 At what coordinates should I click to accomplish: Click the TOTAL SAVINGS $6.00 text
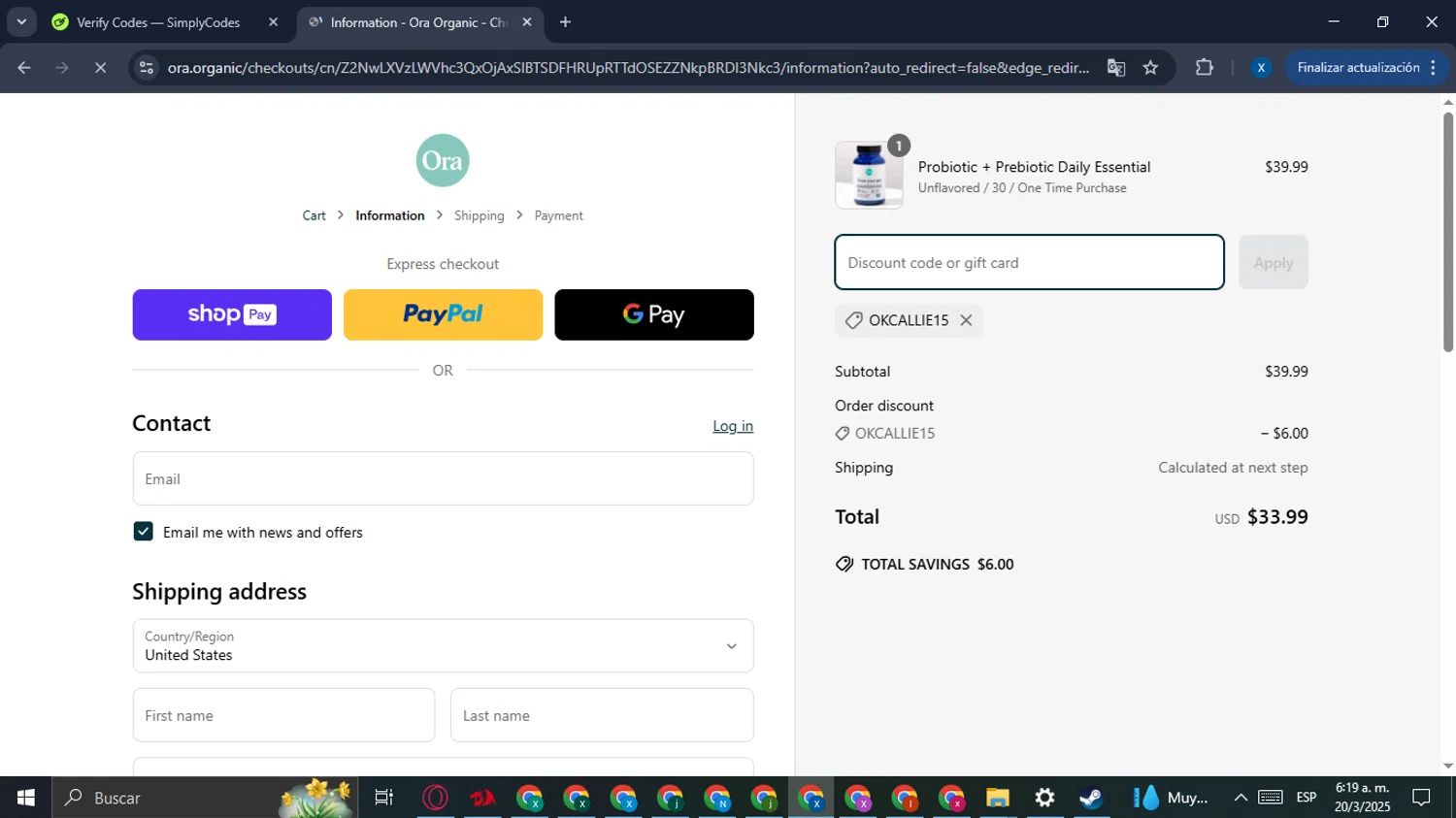(x=938, y=564)
